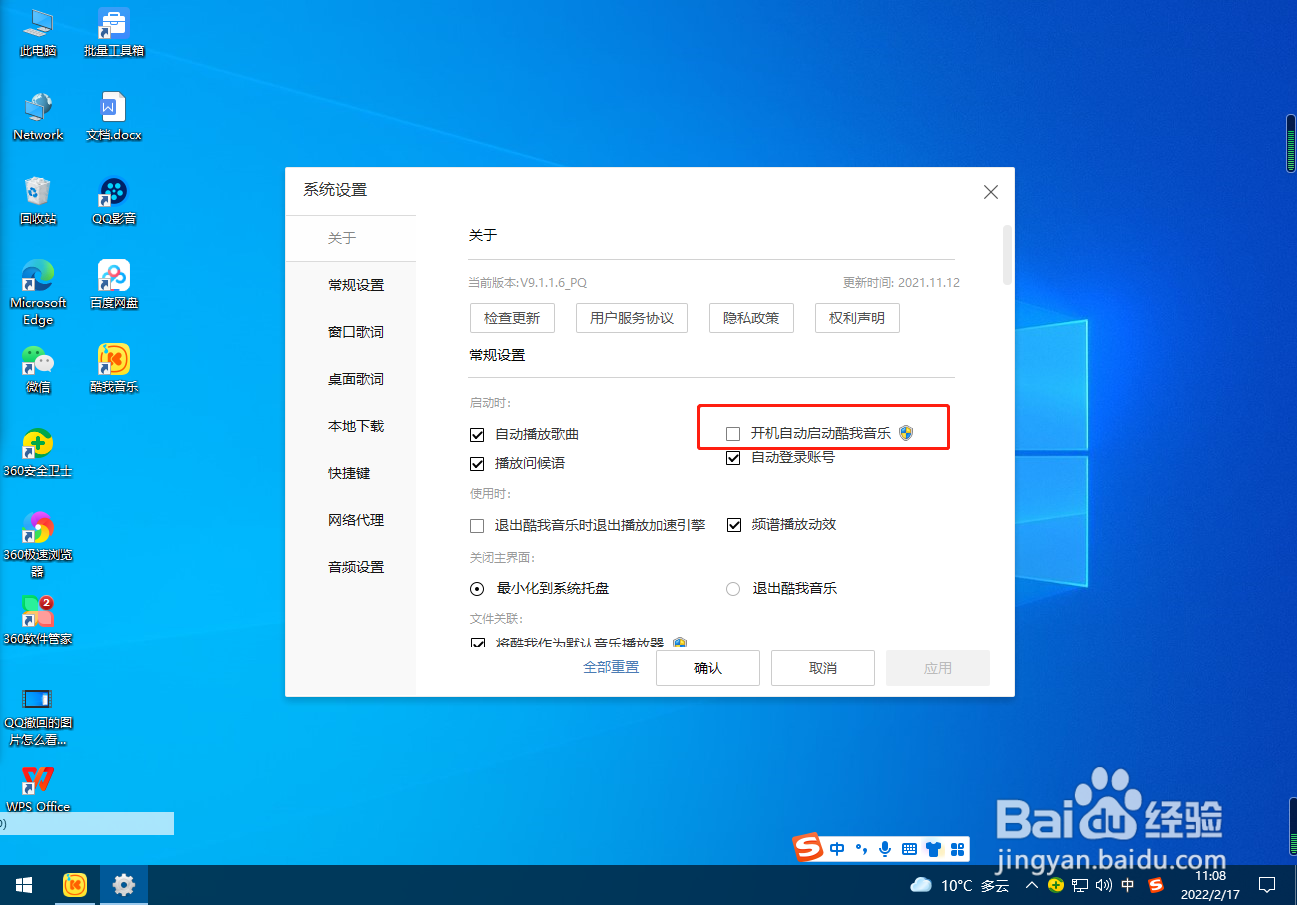Open QQ撤回的图片 desktop file

pos(38,716)
